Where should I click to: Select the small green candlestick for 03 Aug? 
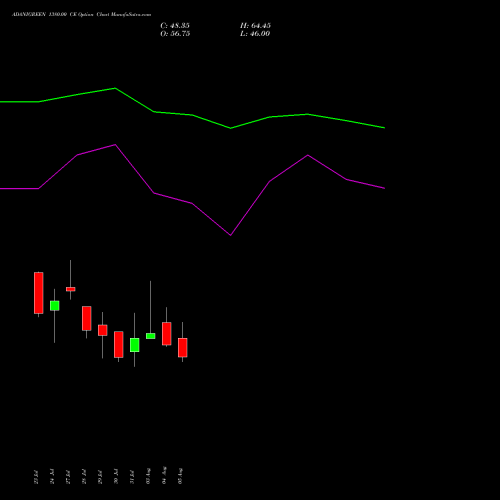(151, 336)
